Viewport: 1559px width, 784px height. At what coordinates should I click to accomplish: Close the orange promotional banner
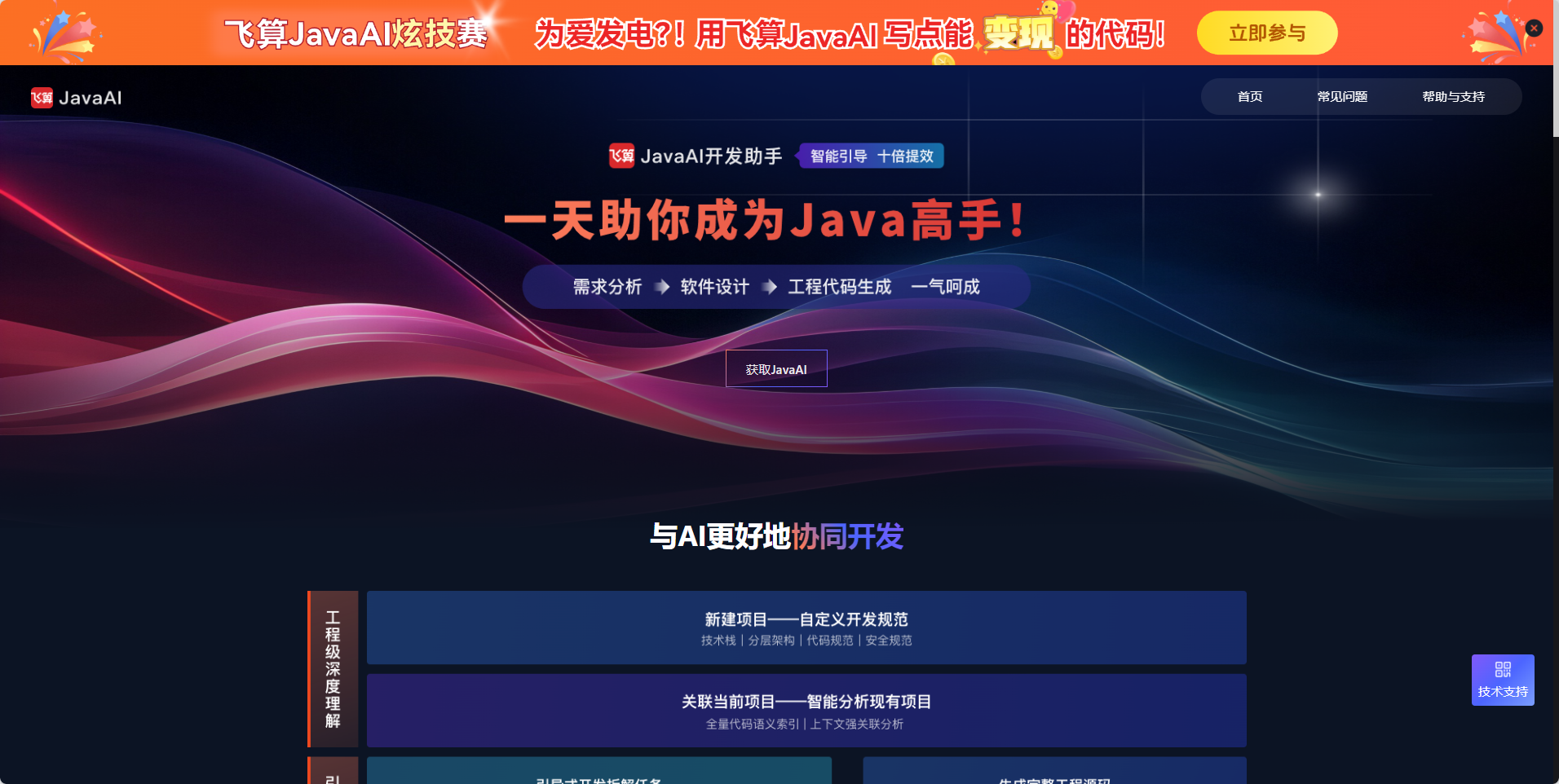coord(1534,29)
